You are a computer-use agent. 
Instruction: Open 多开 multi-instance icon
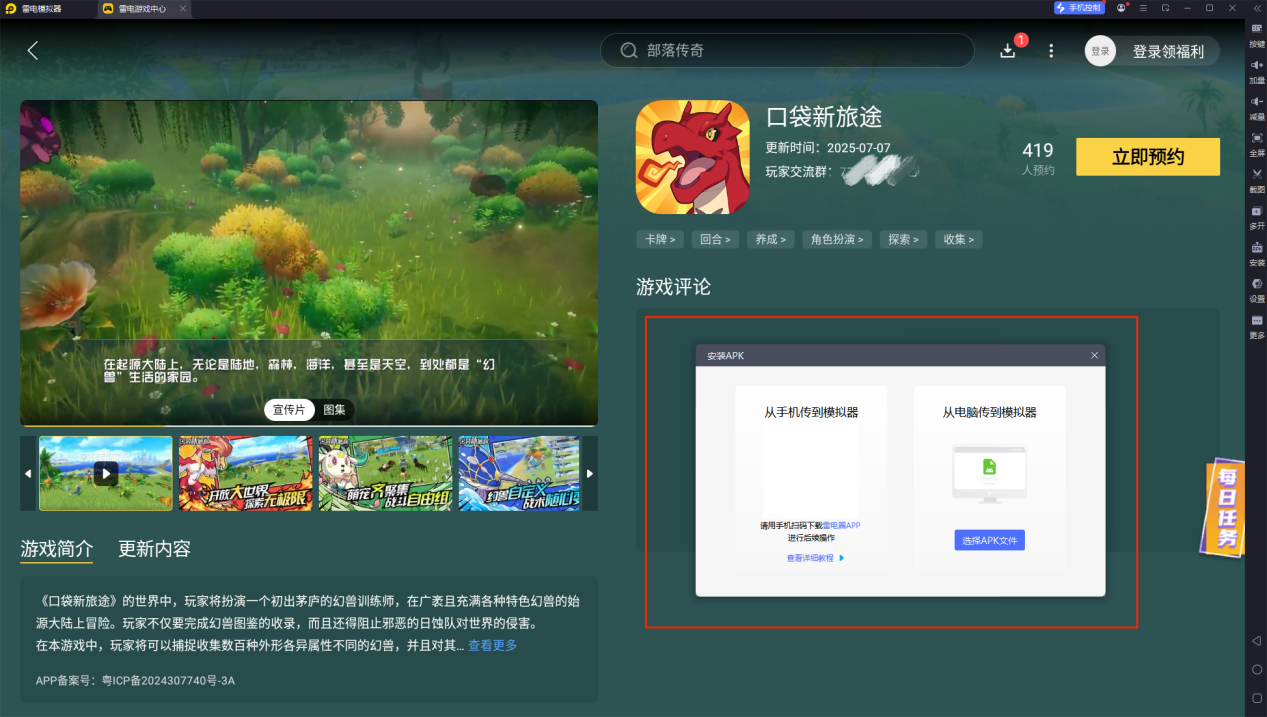pos(1257,216)
